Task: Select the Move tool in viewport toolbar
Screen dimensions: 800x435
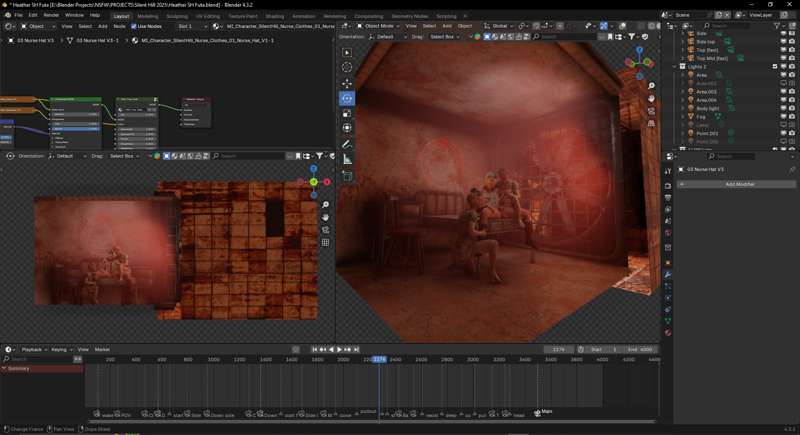Action: (347, 83)
